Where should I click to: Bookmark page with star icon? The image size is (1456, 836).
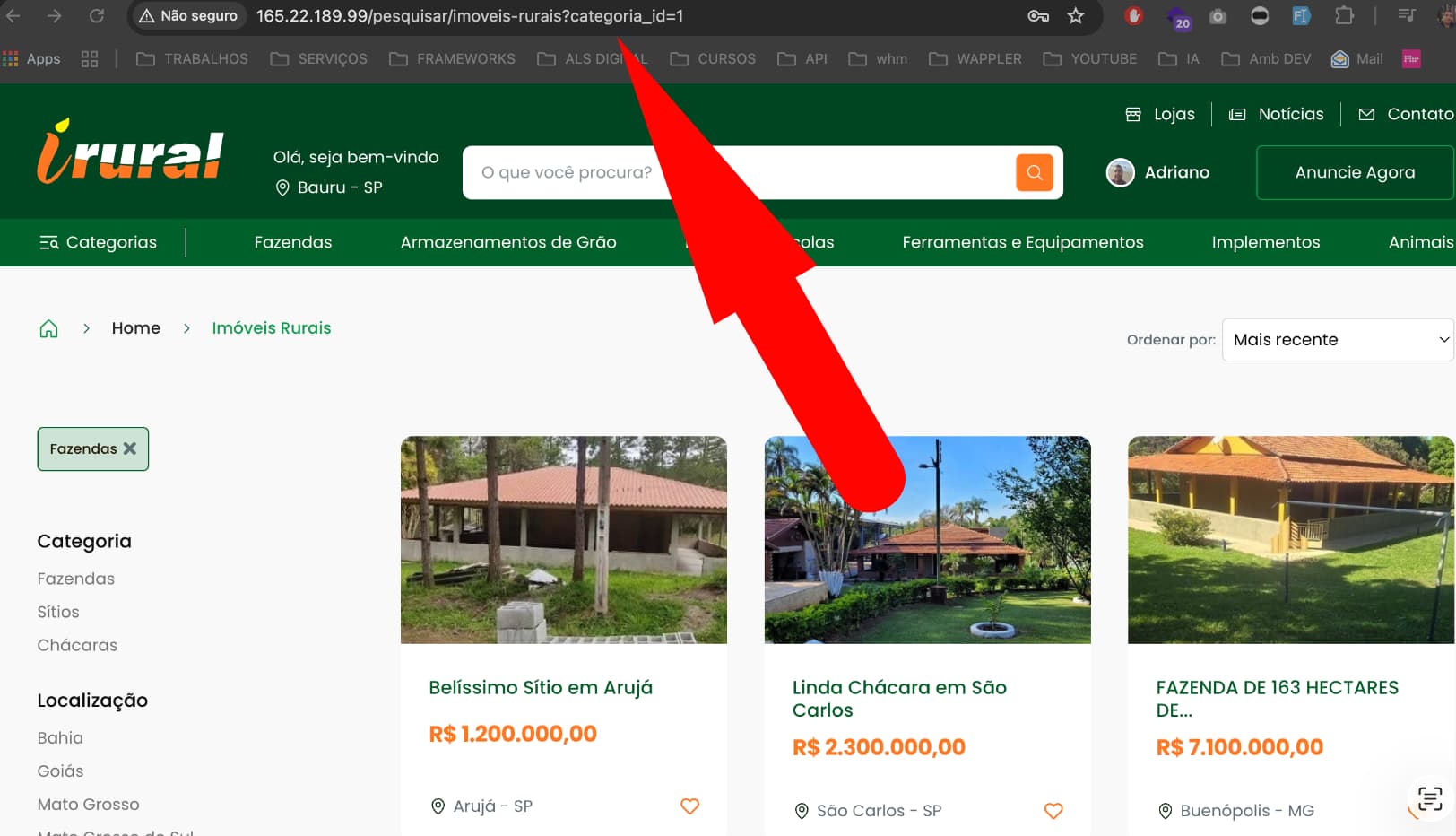[x=1076, y=16]
